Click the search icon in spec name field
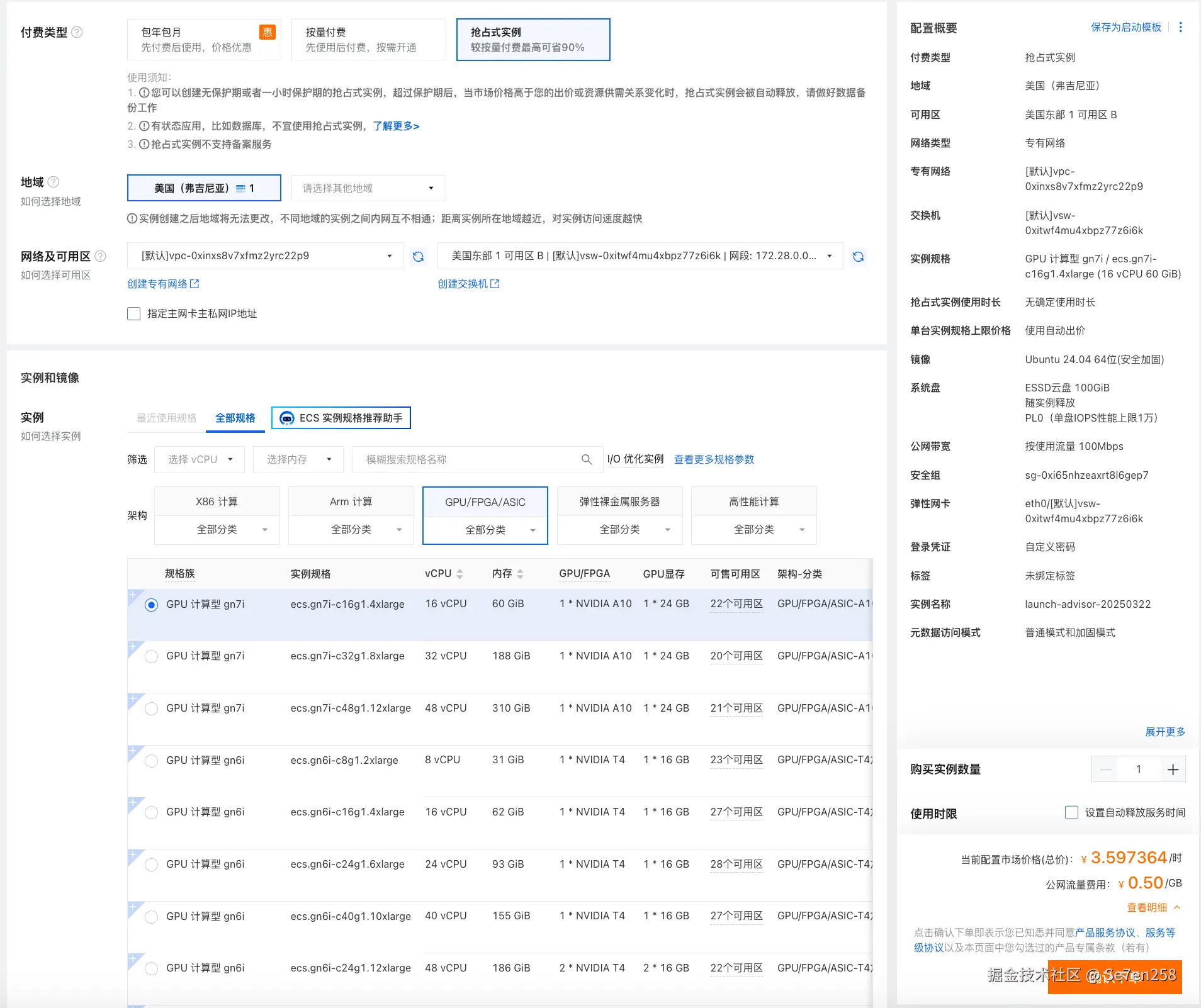 [x=586, y=459]
